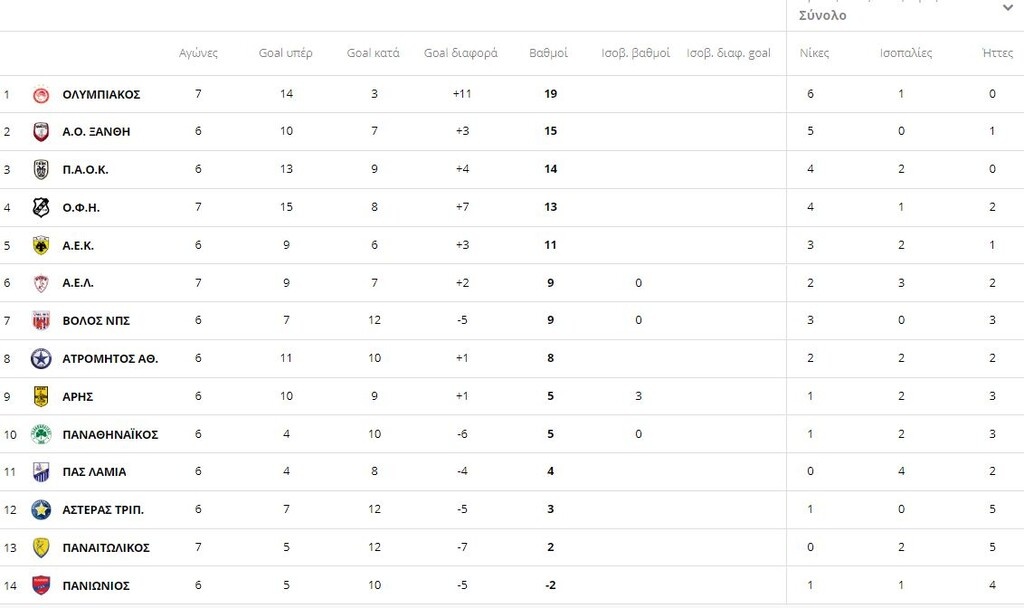Sort by Βαθμοί column header
This screenshot has width=1024, height=608.
(x=548, y=53)
